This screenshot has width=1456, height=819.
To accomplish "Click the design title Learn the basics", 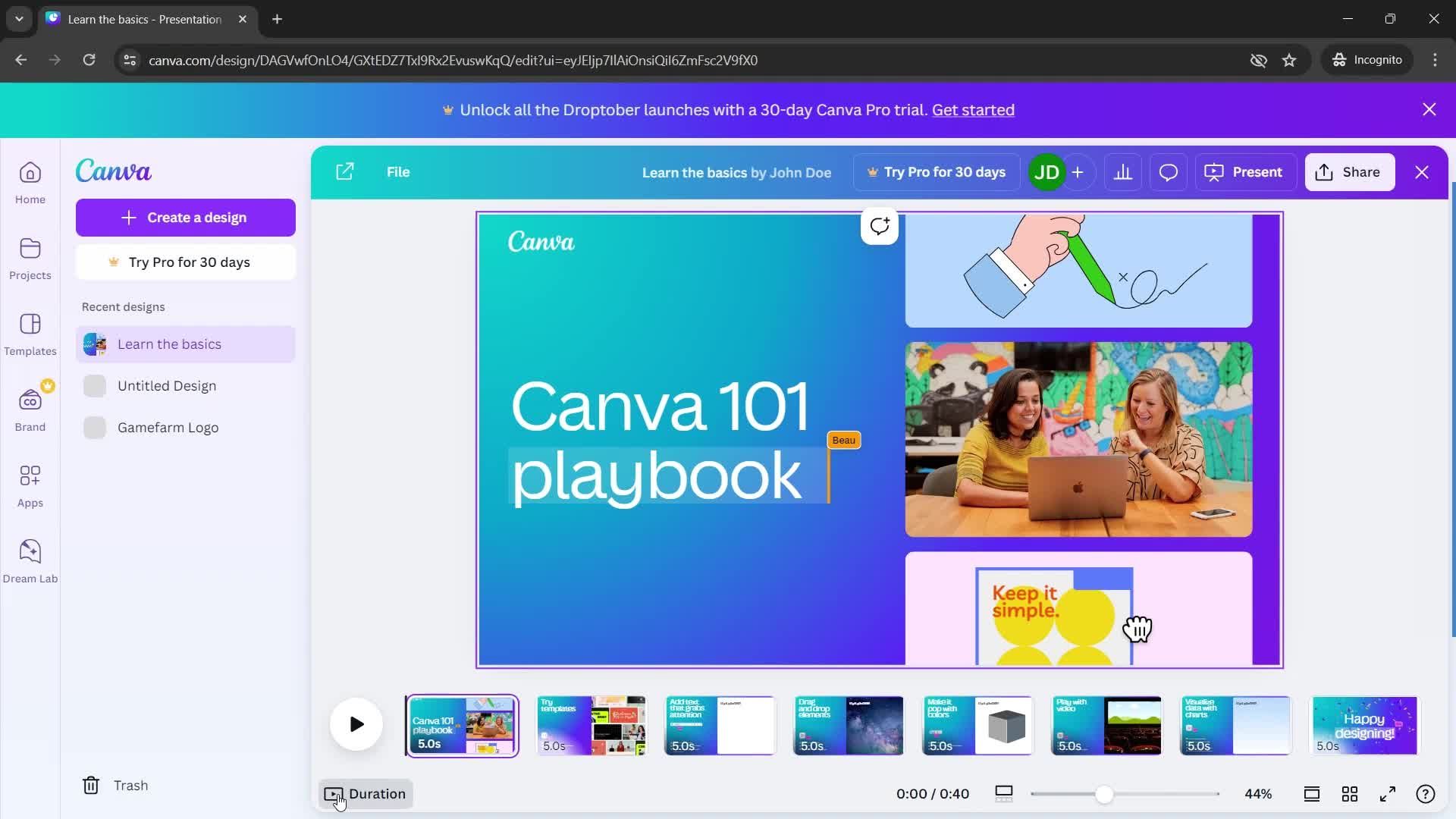I will [x=694, y=173].
